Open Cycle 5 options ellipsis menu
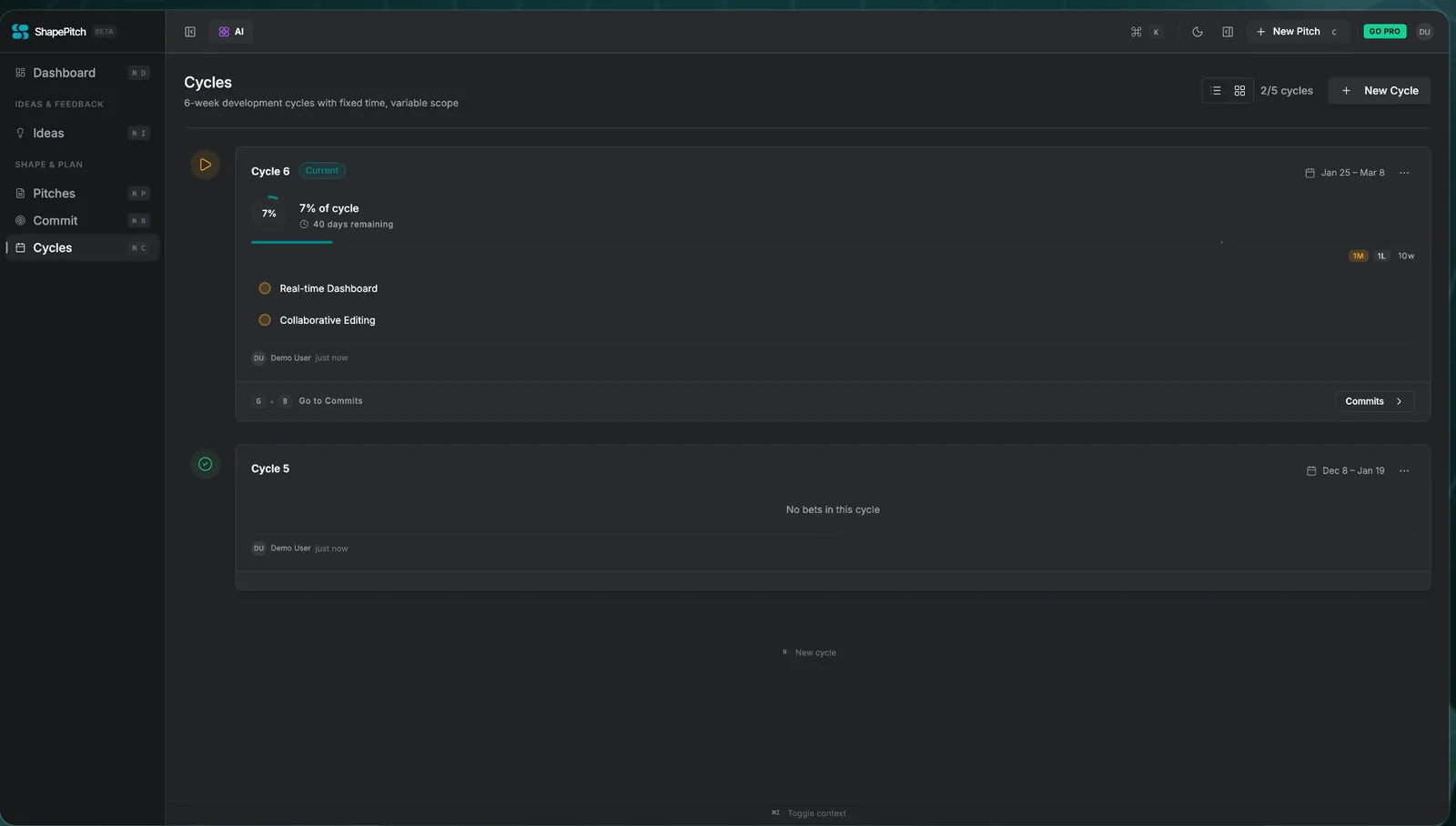This screenshot has width=1456, height=826. click(x=1404, y=471)
